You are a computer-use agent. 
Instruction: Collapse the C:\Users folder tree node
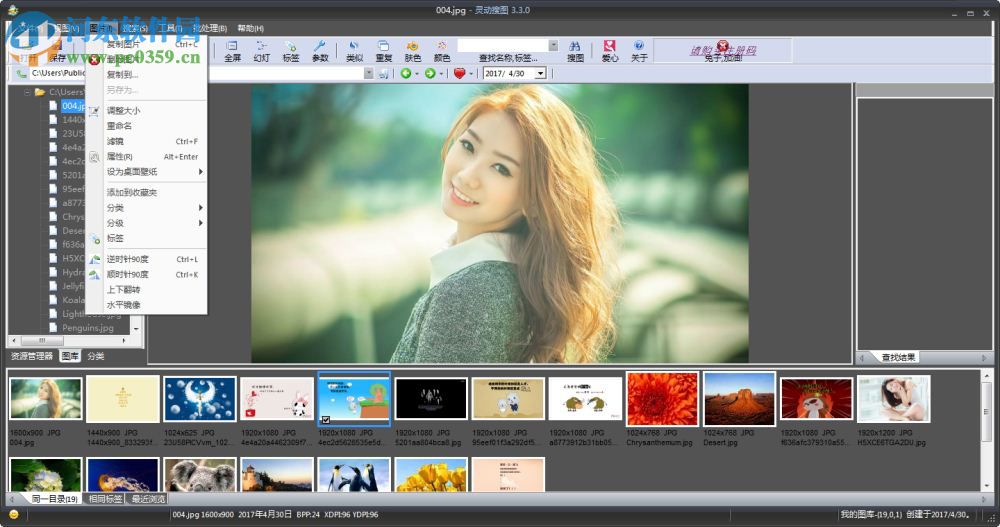click(x=27, y=92)
